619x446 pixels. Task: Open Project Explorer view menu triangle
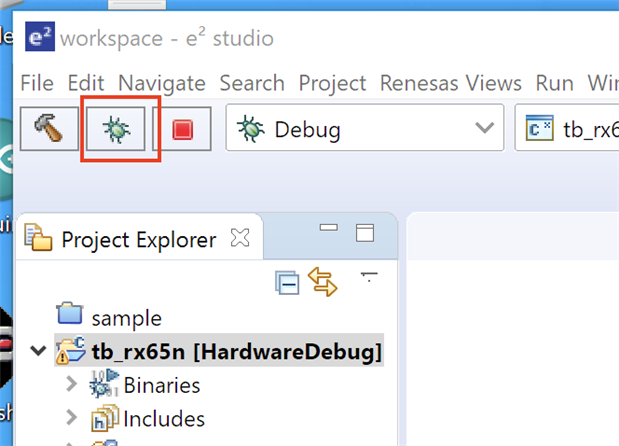(x=369, y=274)
